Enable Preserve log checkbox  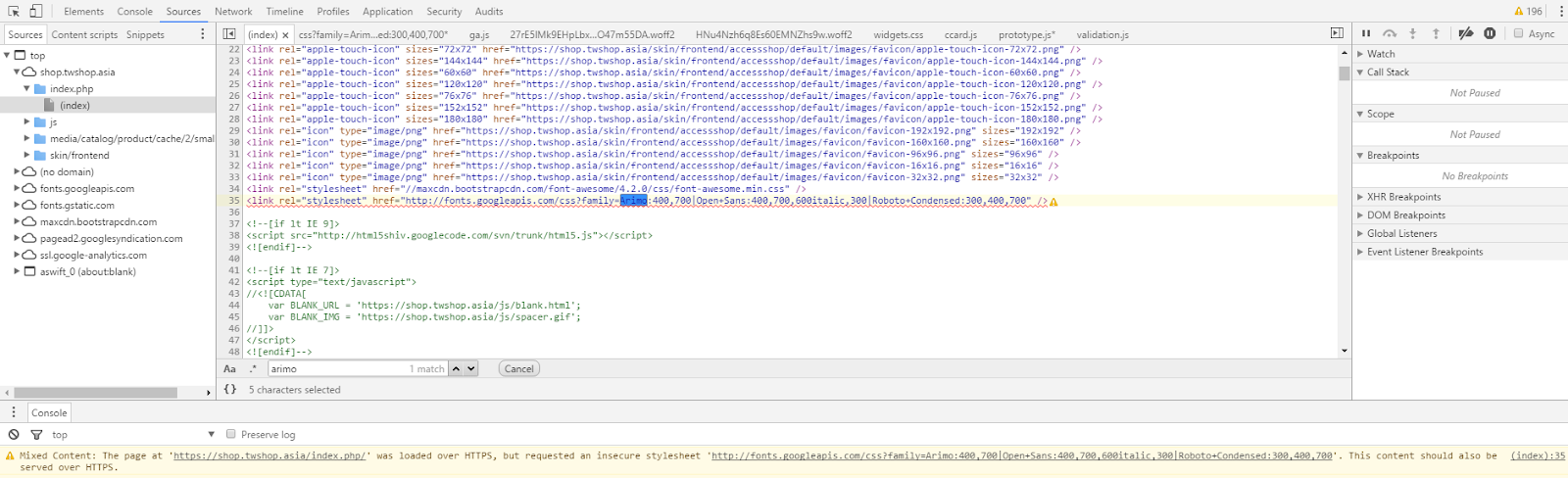(x=231, y=434)
